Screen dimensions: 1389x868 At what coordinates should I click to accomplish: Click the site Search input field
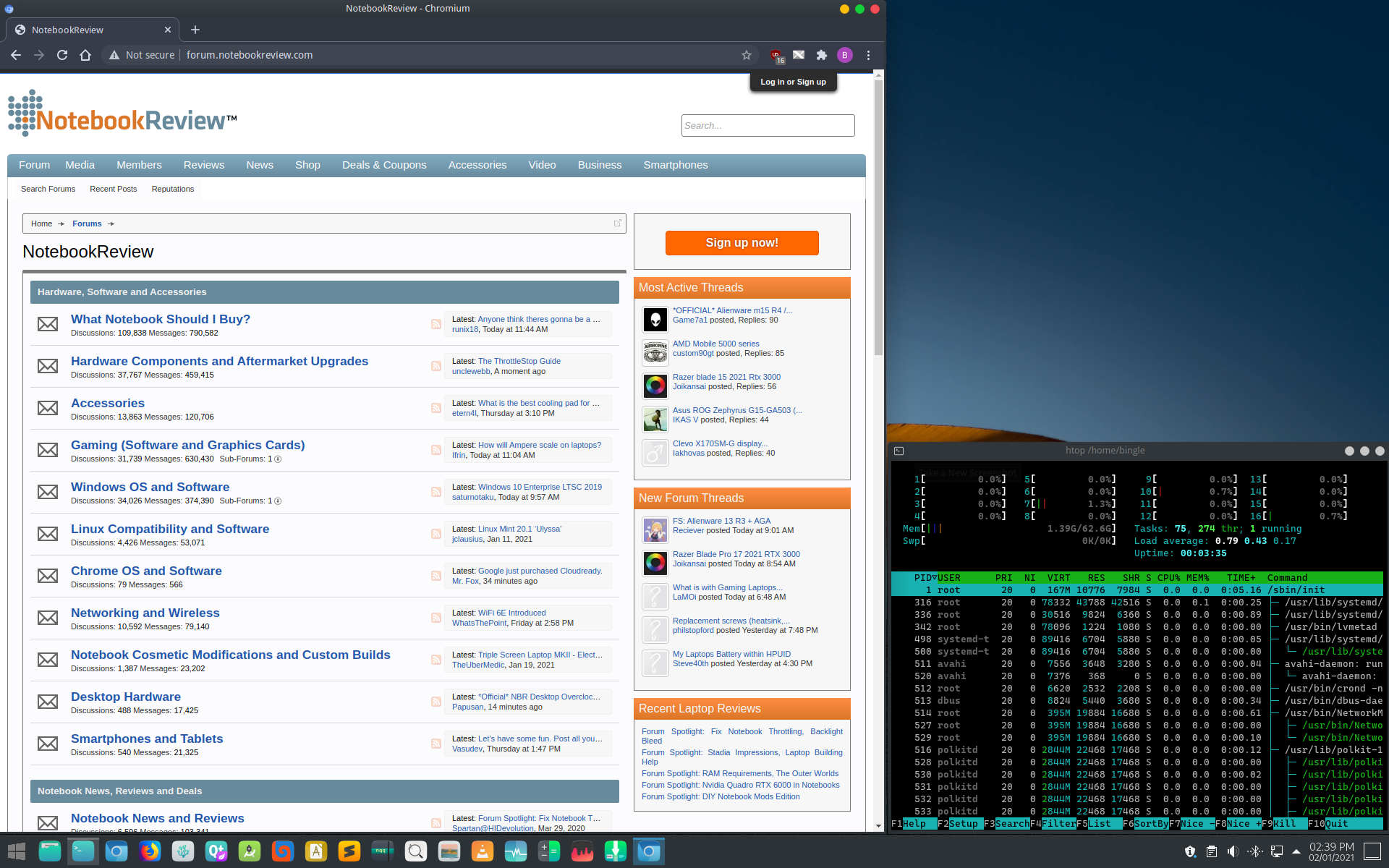click(x=768, y=125)
